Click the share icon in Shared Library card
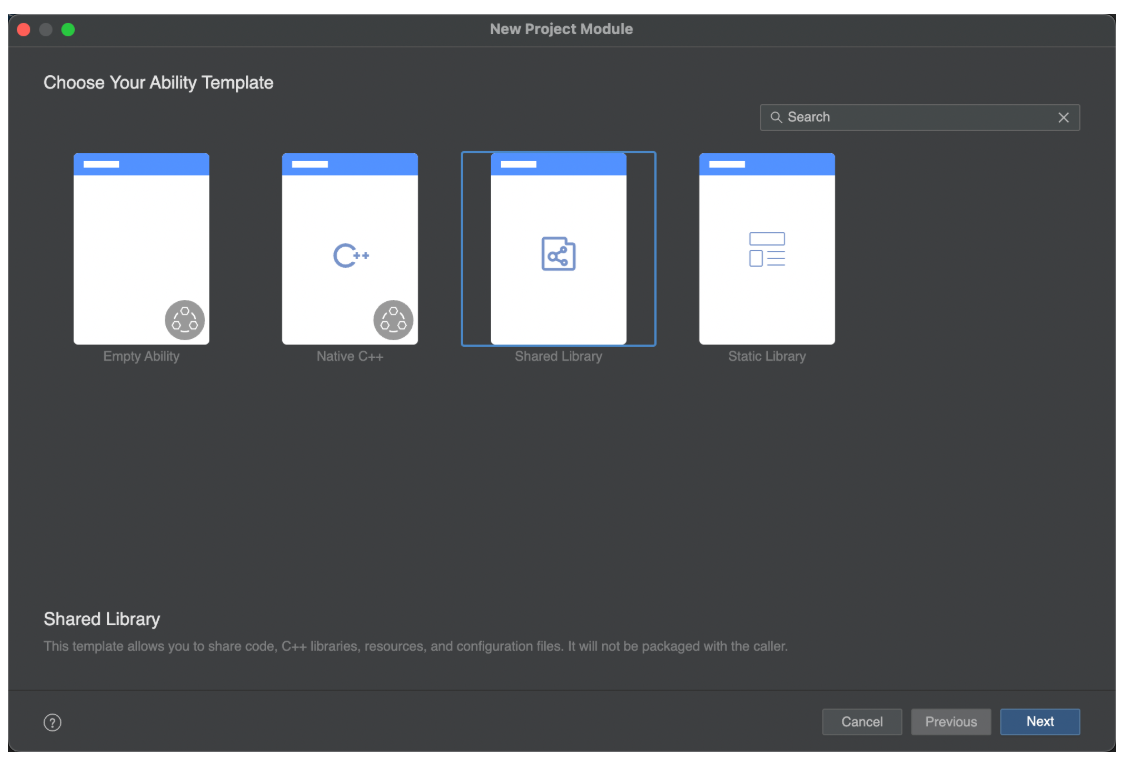The height and width of the screenshot is (769, 1127). click(558, 254)
